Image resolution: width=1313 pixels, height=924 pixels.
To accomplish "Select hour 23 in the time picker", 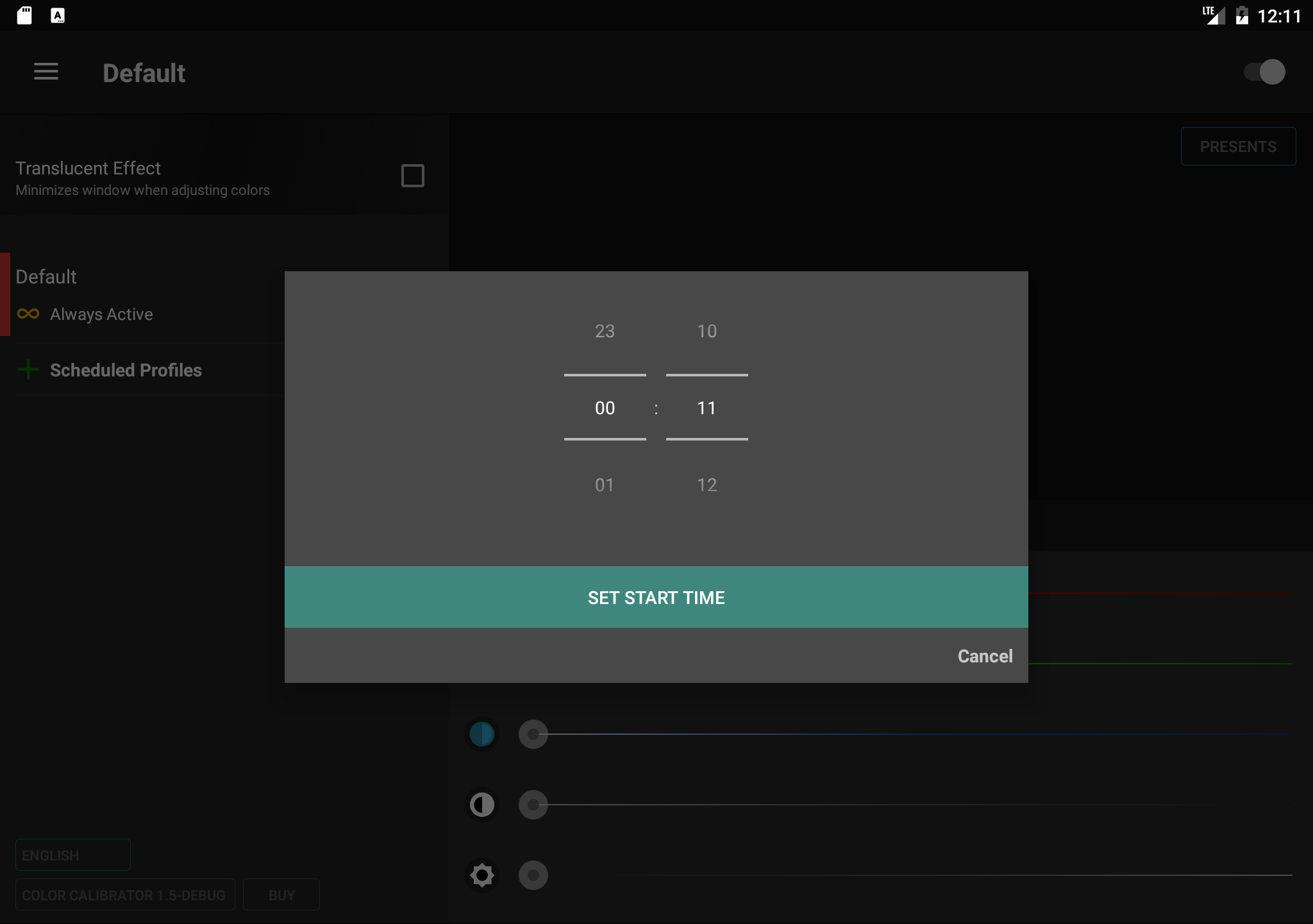I will (605, 332).
